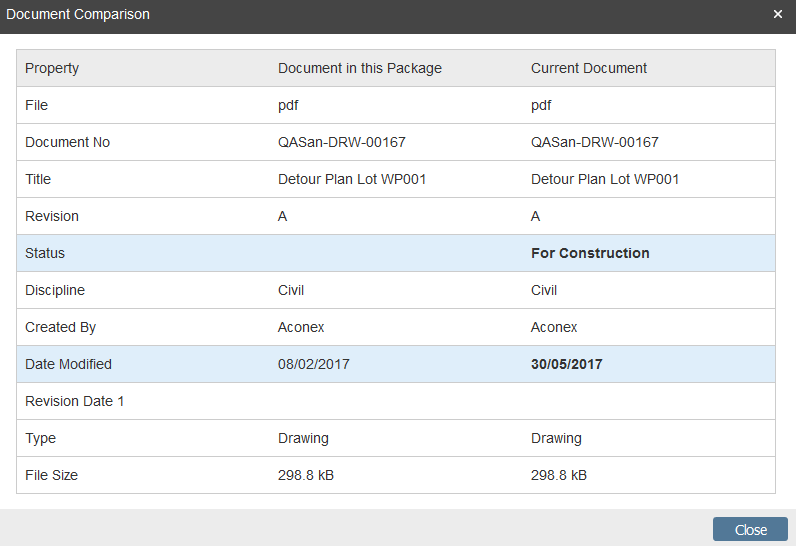Click the Document No row label

pyautogui.click(x=67, y=142)
